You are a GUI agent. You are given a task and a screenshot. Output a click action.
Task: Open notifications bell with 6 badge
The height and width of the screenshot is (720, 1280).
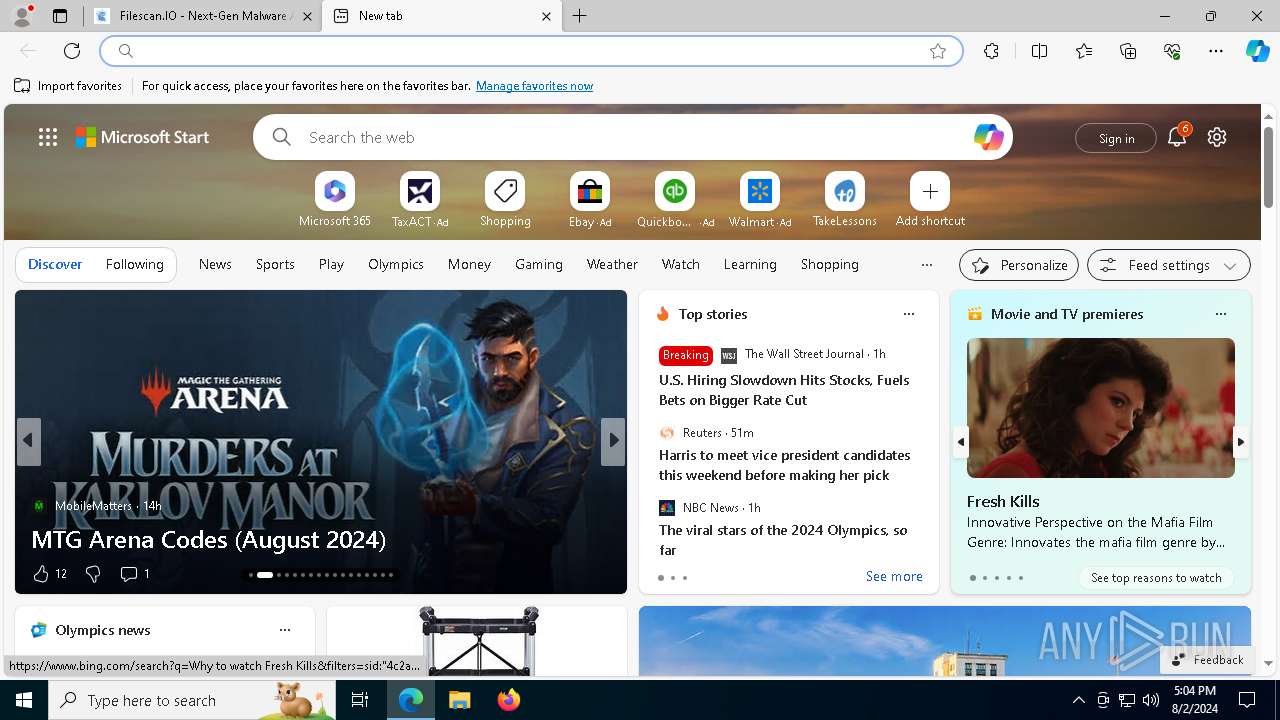pyautogui.click(x=1177, y=137)
